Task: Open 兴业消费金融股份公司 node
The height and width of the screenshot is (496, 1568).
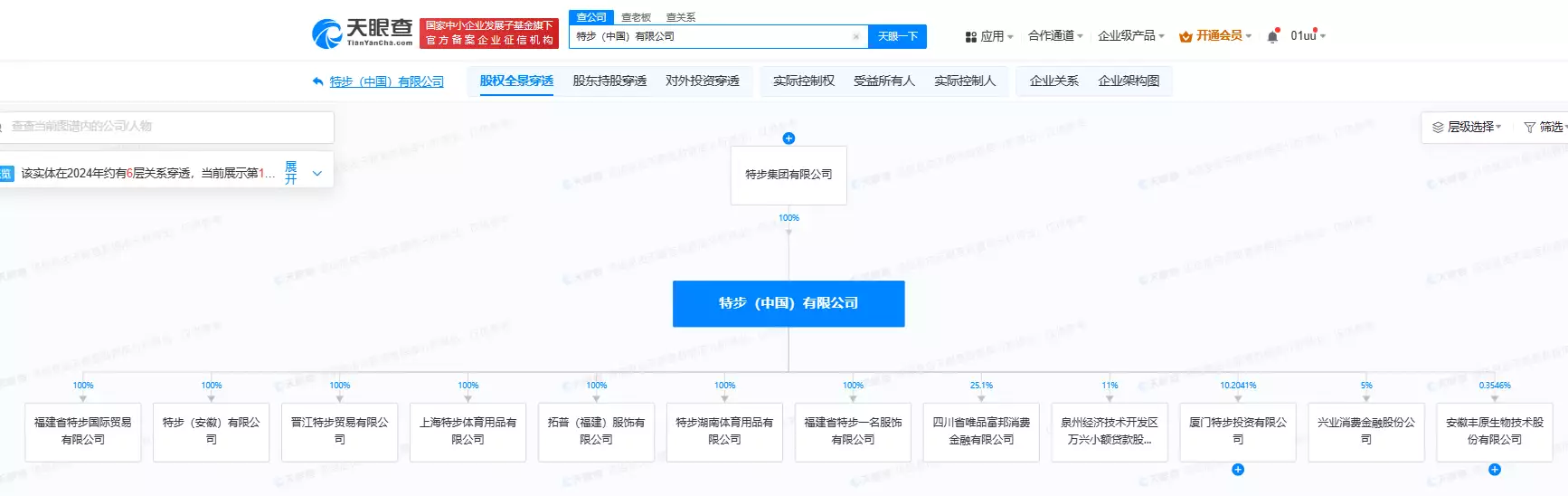Action: tap(1367, 432)
